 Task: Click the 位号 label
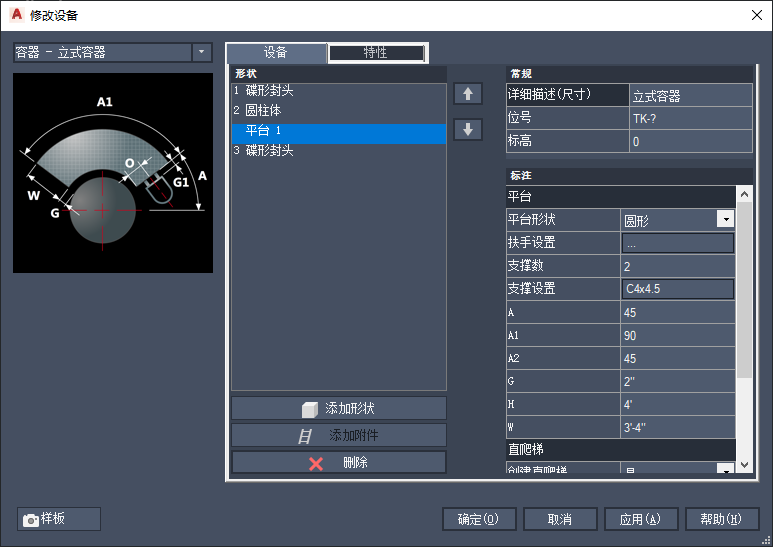pos(520,118)
